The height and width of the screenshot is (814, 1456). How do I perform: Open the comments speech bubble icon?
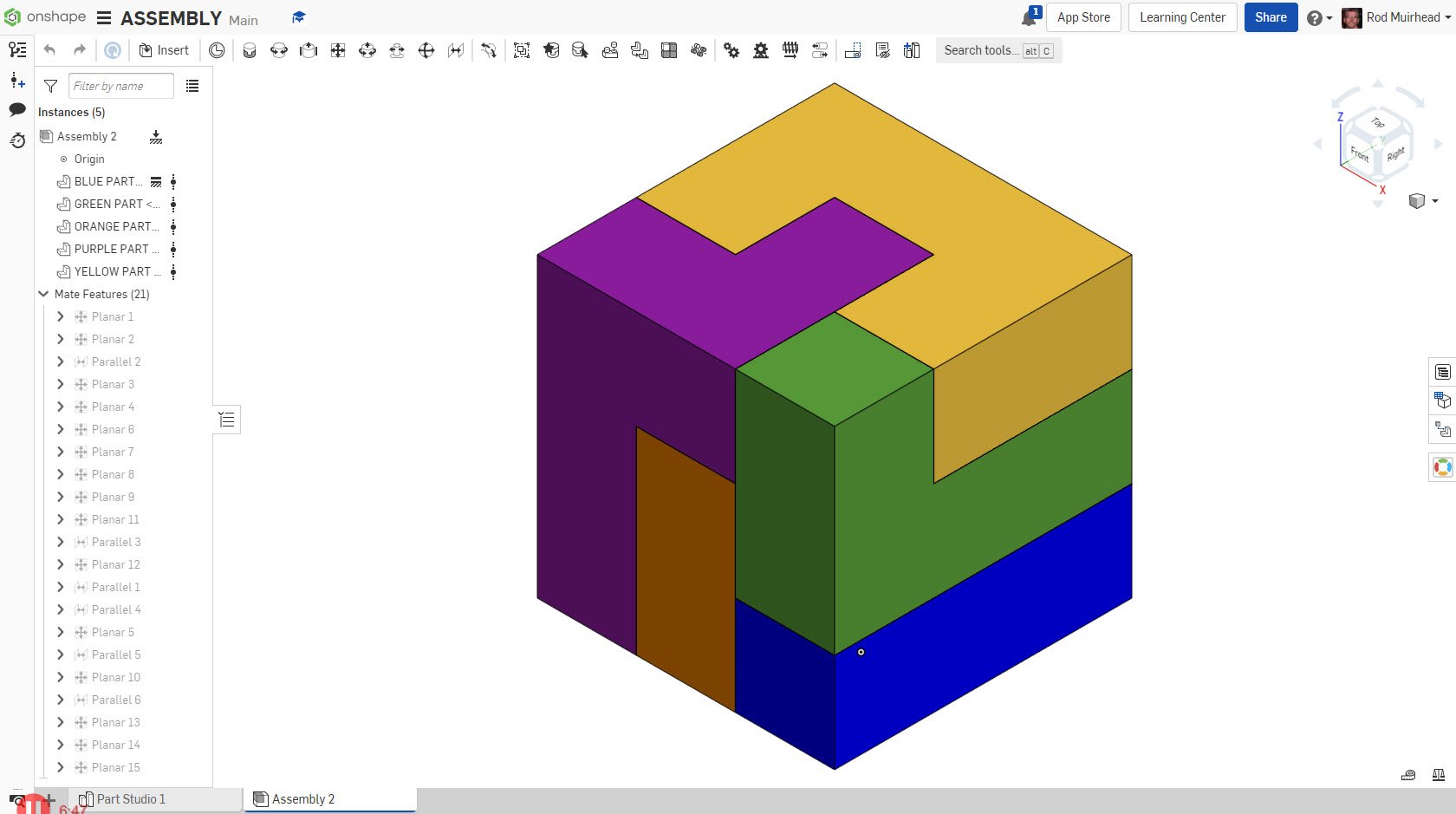coord(17,109)
